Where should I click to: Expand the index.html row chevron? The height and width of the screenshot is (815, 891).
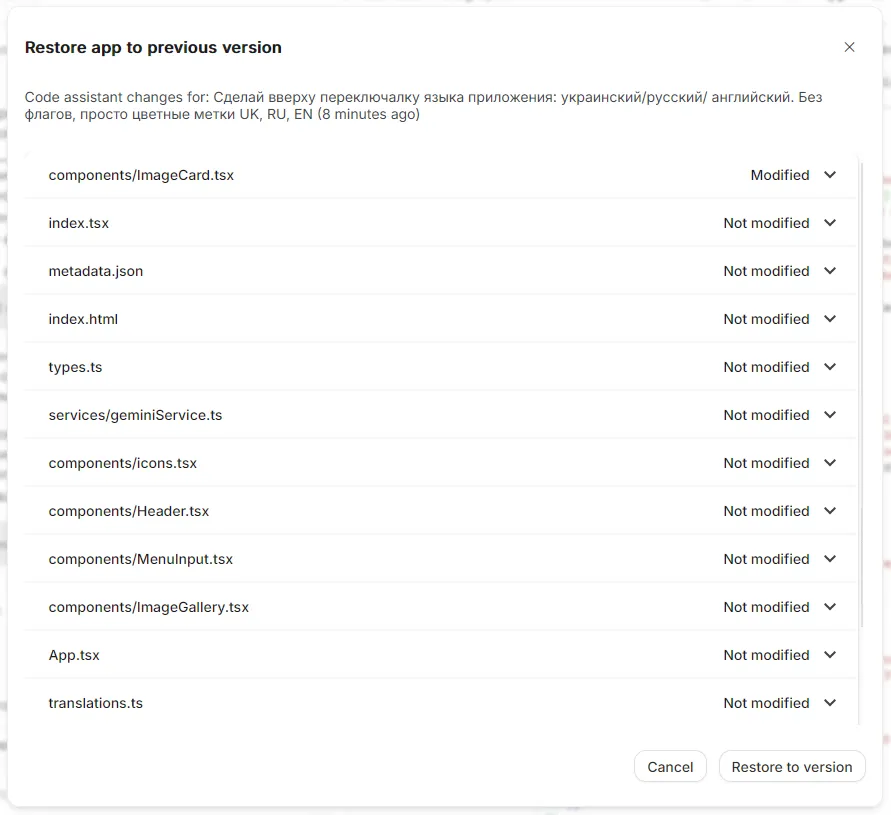[x=830, y=319]
